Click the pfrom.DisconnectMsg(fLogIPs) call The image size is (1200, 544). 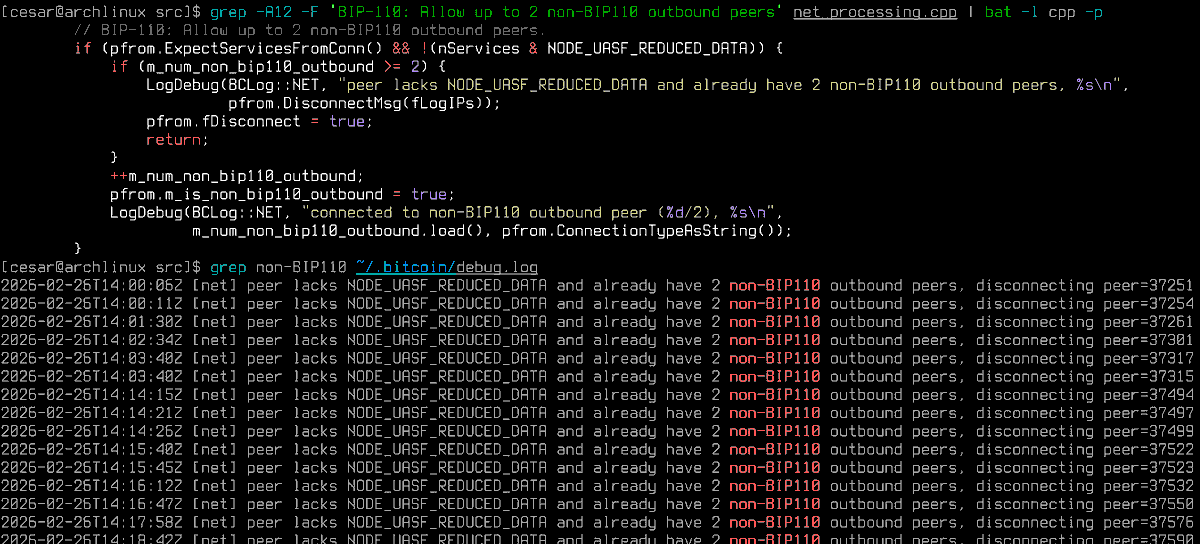(359, 103)
